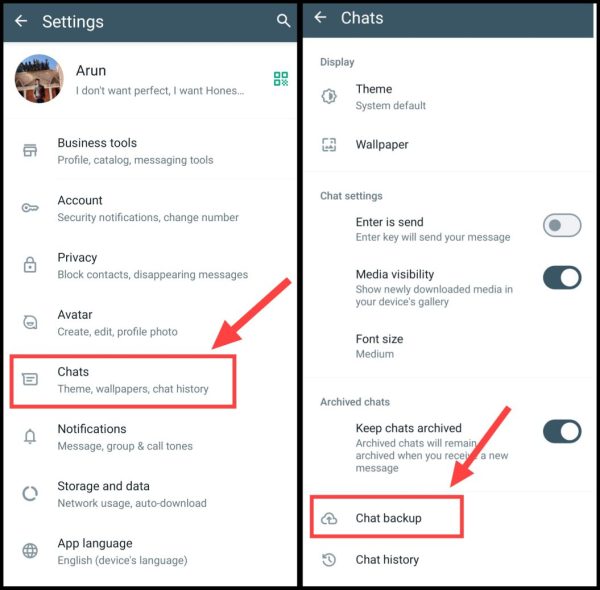Tap the Privacy lock icon

[x=30, y=265]
